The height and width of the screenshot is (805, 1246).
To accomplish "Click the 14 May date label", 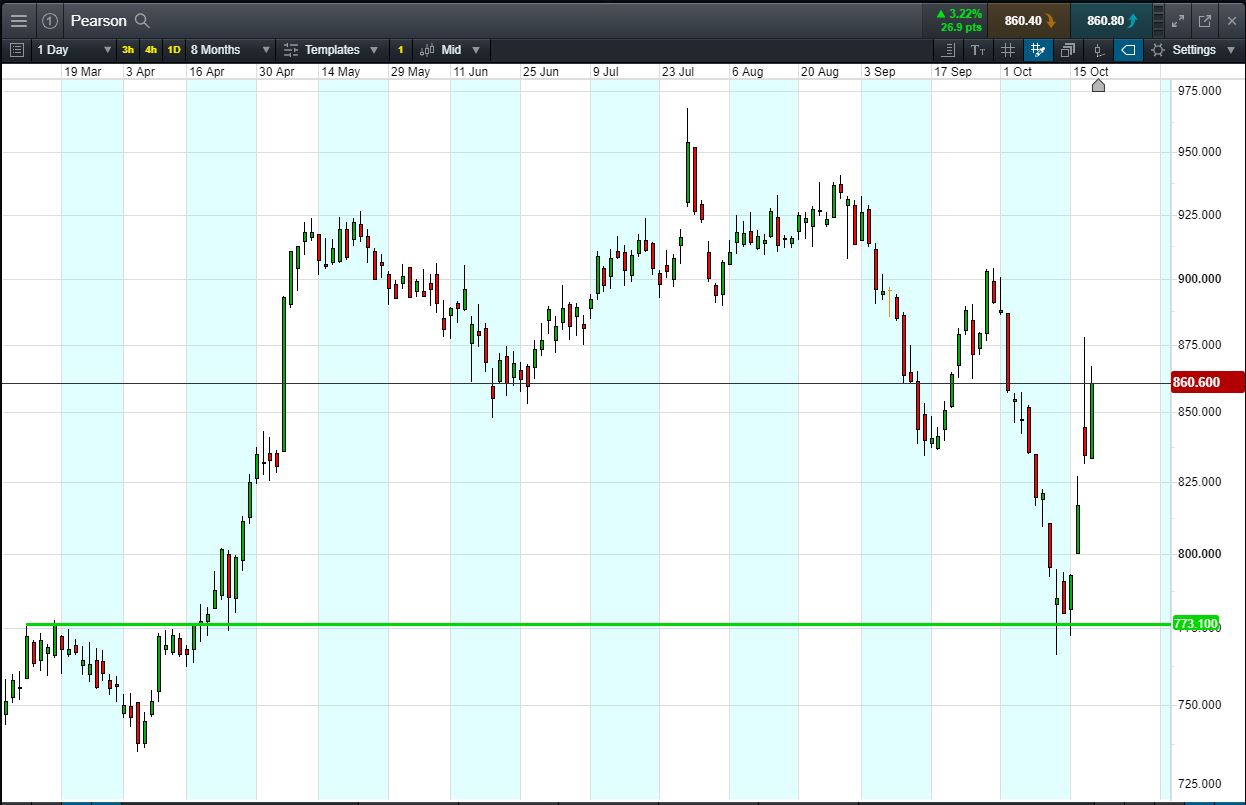I will [340, 72].
